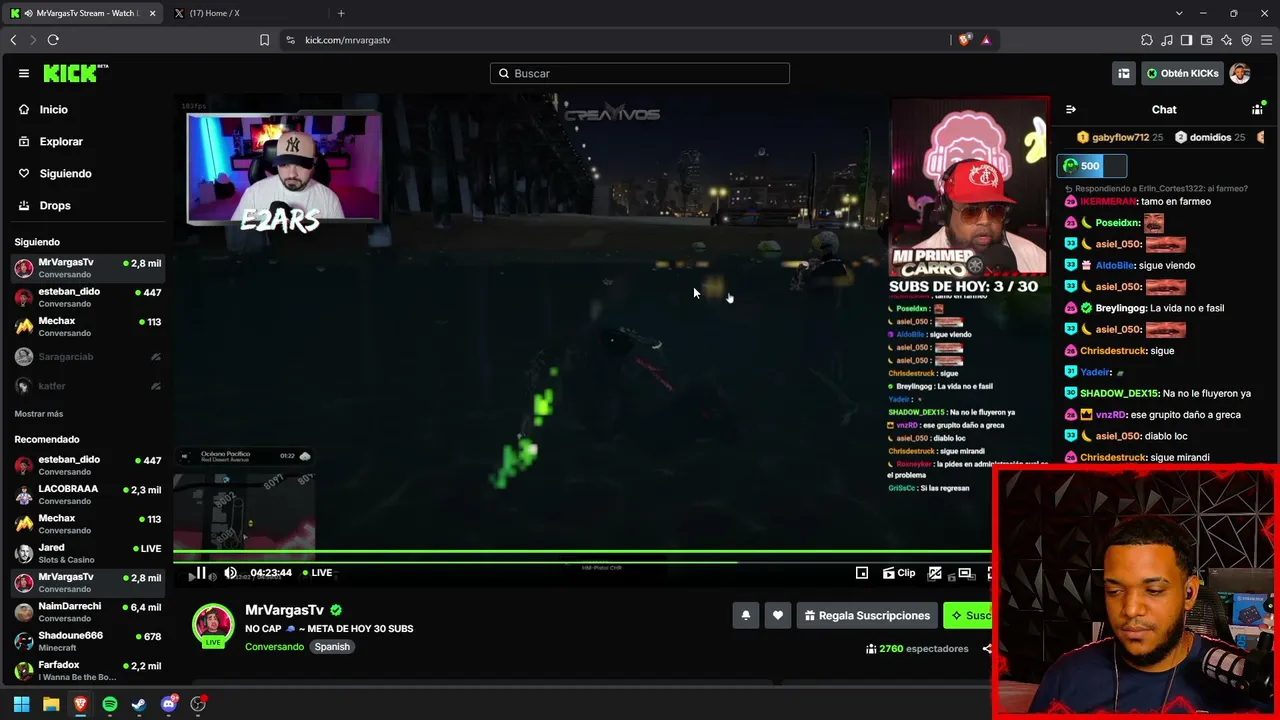Open the offline Saragarciab channel
The width and height of the screenshot is (1280, 720).
(87, 356)
